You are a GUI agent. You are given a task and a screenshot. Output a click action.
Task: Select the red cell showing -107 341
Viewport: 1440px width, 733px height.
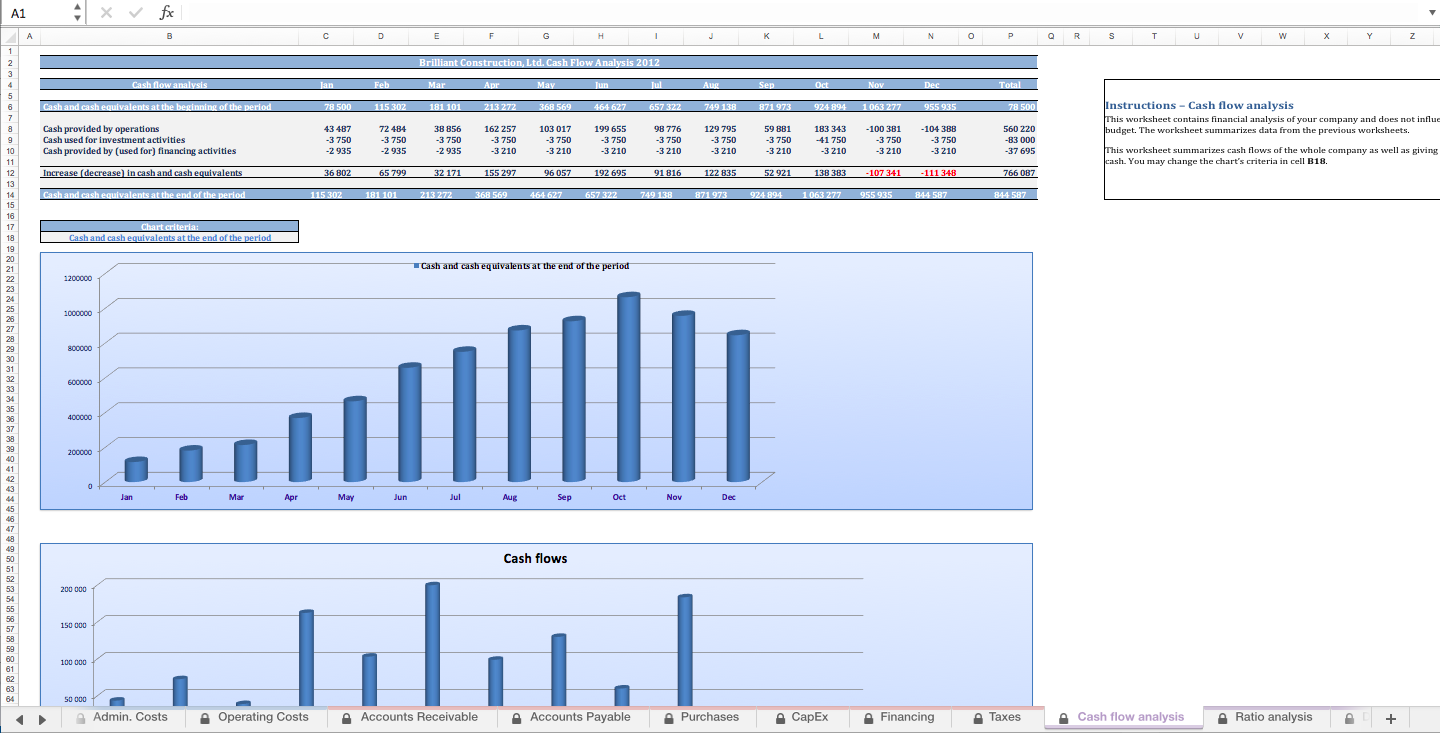[x=876, y=173]
